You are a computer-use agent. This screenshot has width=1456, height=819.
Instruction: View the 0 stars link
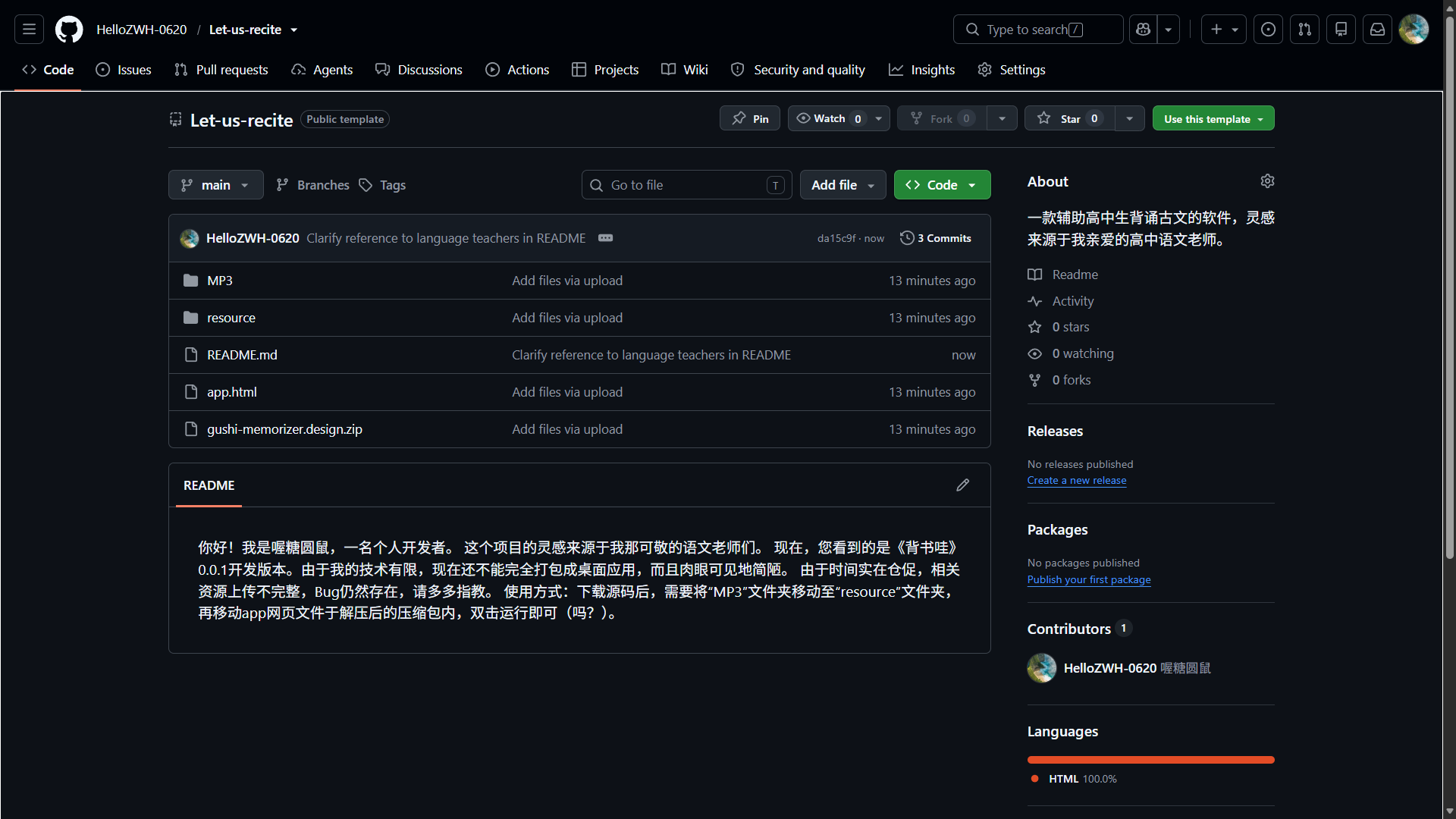pyautogui.click(x=1059, y=327)
